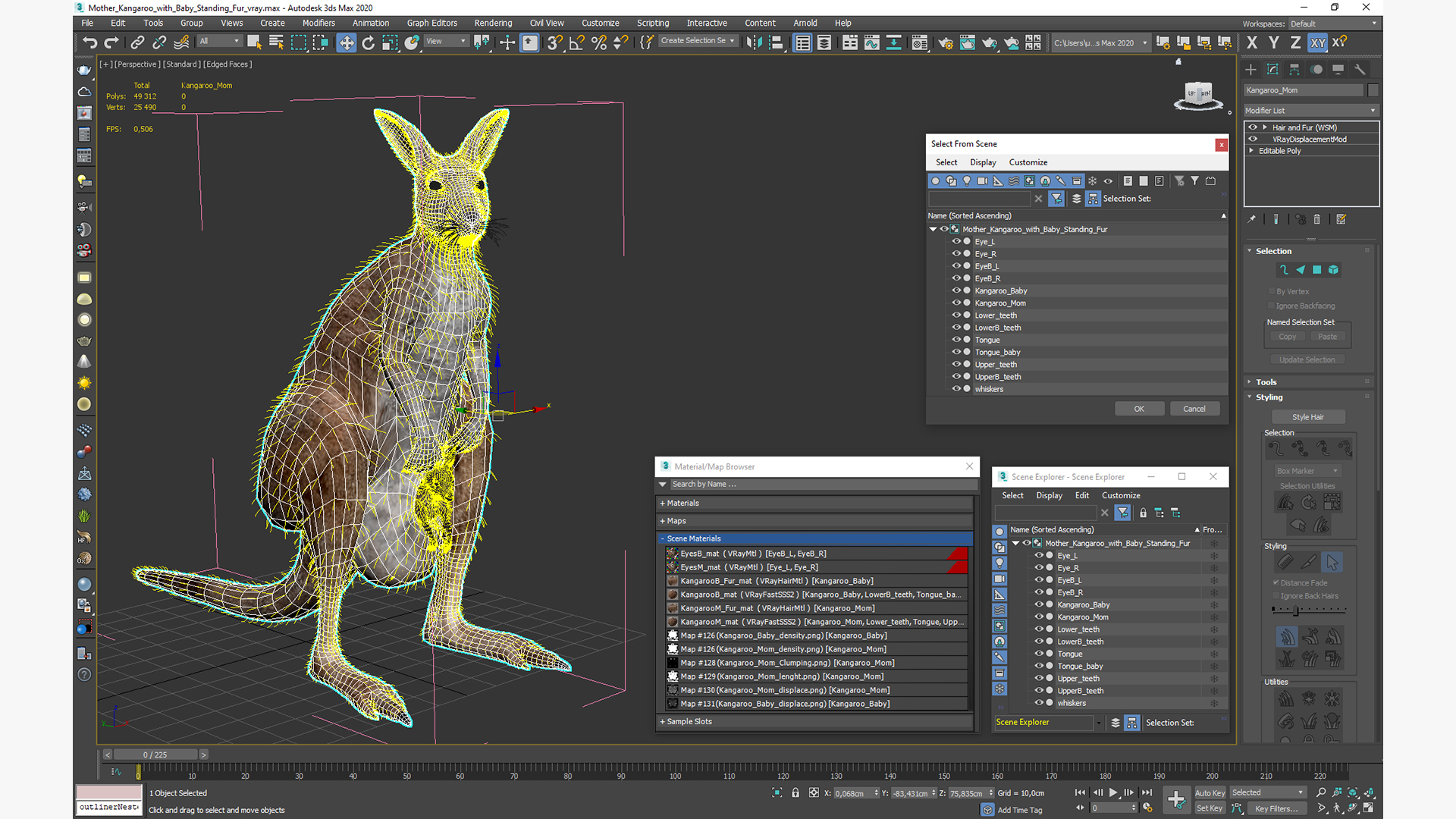Screen dimensions: 1456x819
Task: Jump to the end frame
Action: [1147, 792]
